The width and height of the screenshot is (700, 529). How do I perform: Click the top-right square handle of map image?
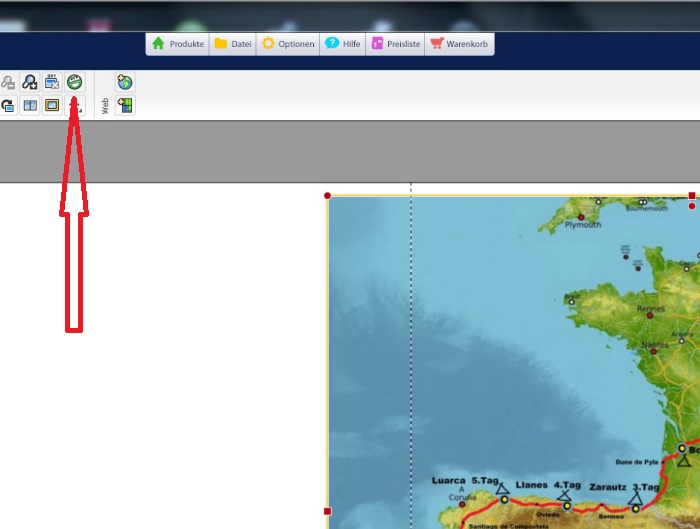pyautogui.click(x=692, y=196)
